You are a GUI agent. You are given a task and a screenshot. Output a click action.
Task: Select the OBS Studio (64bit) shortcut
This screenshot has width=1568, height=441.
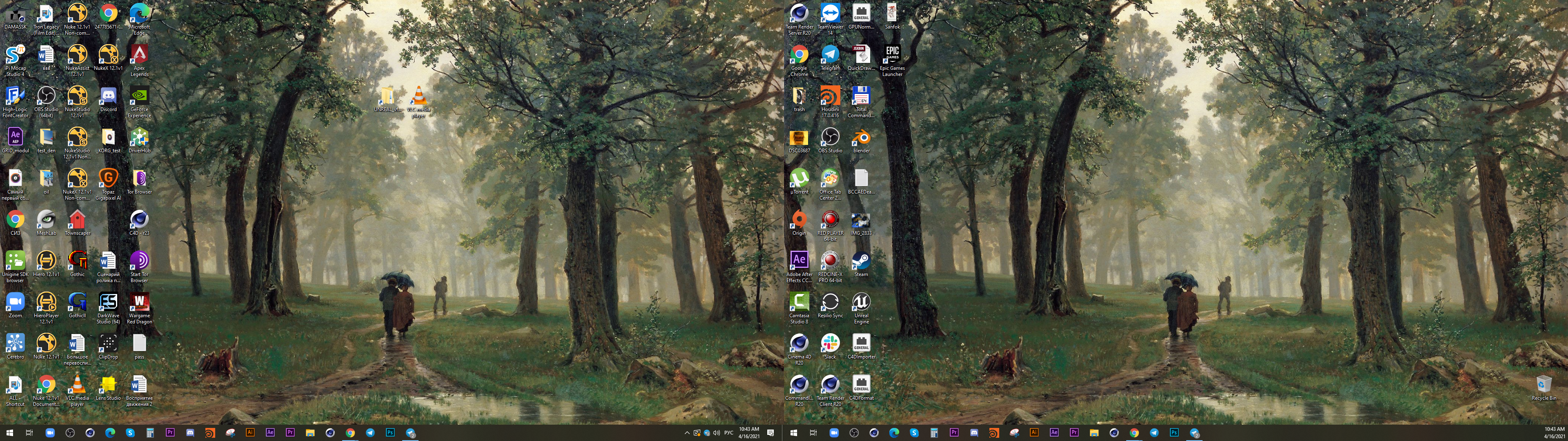pos(46,102)
